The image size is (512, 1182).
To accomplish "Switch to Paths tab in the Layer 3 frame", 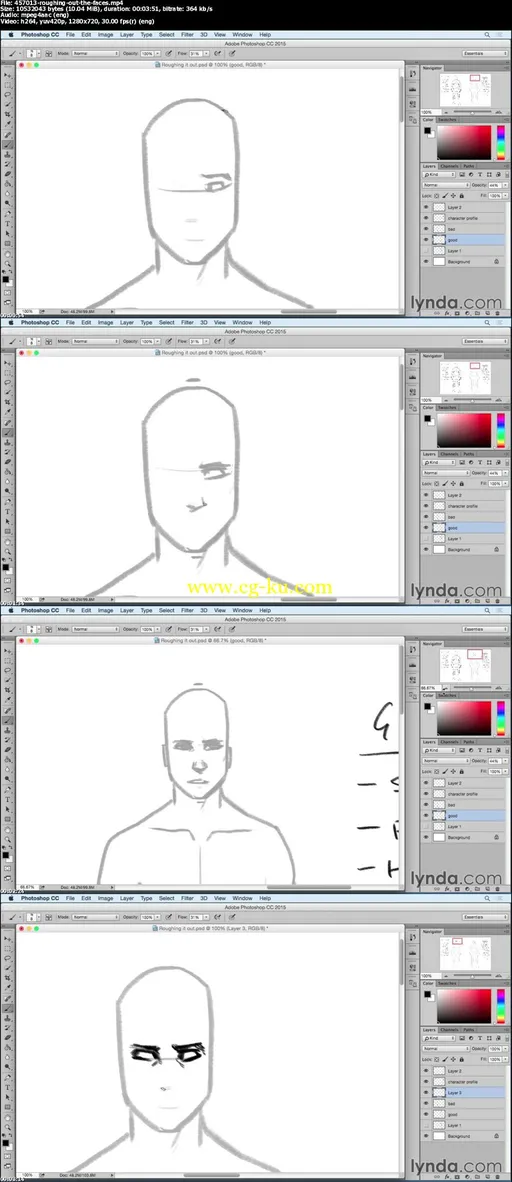I will click(469, 1030).
